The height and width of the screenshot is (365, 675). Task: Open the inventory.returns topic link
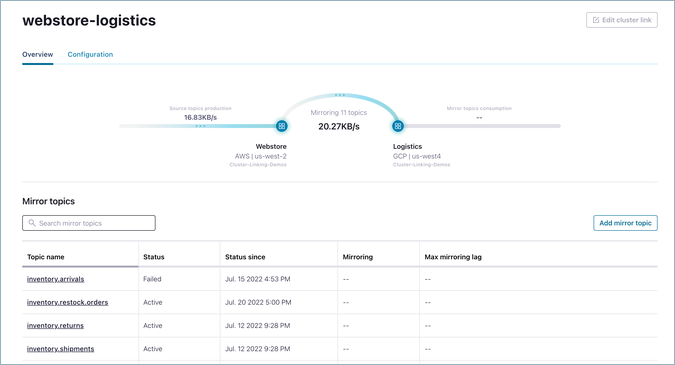coord(55,325)
